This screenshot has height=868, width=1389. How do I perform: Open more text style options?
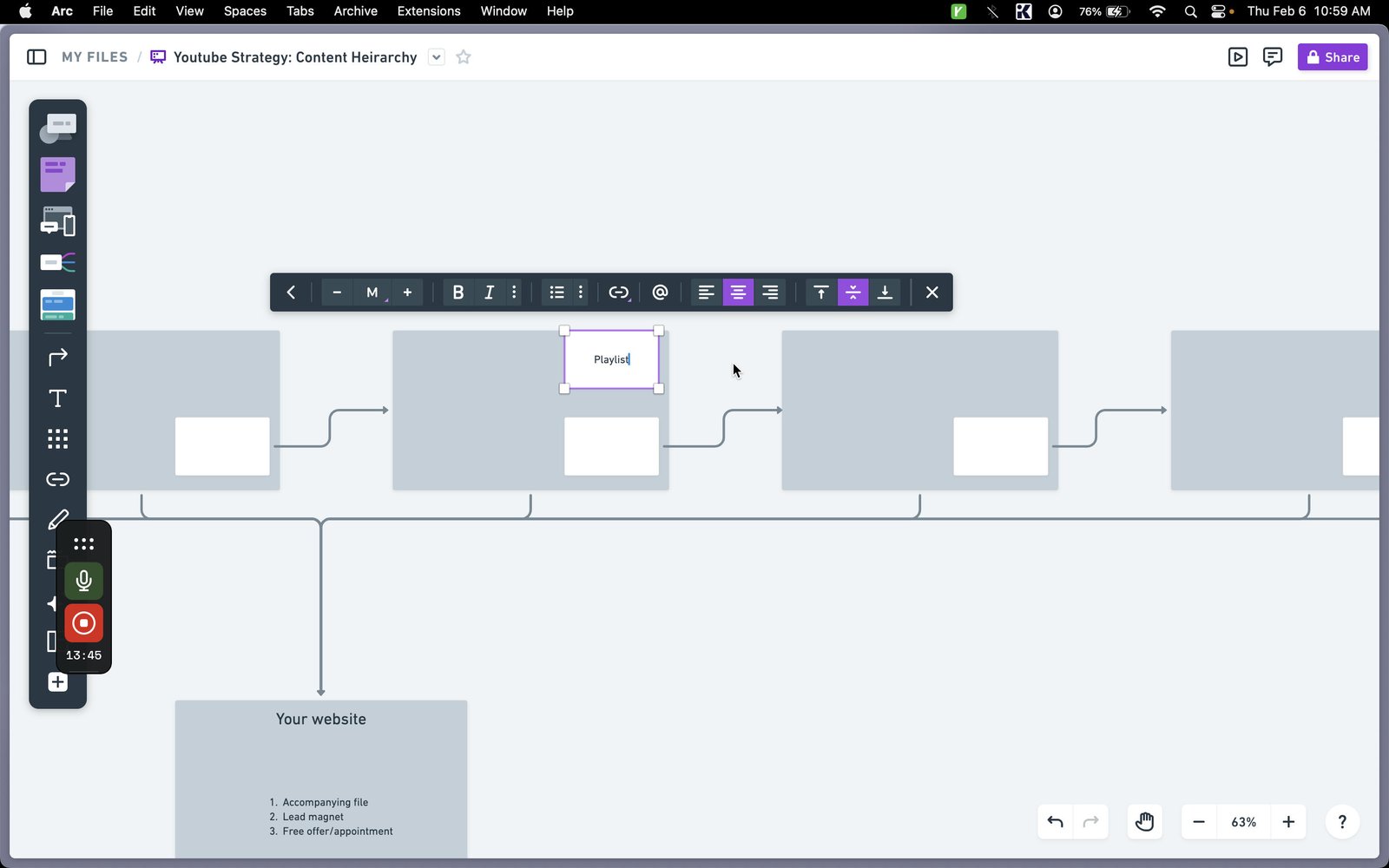point(514,293)
